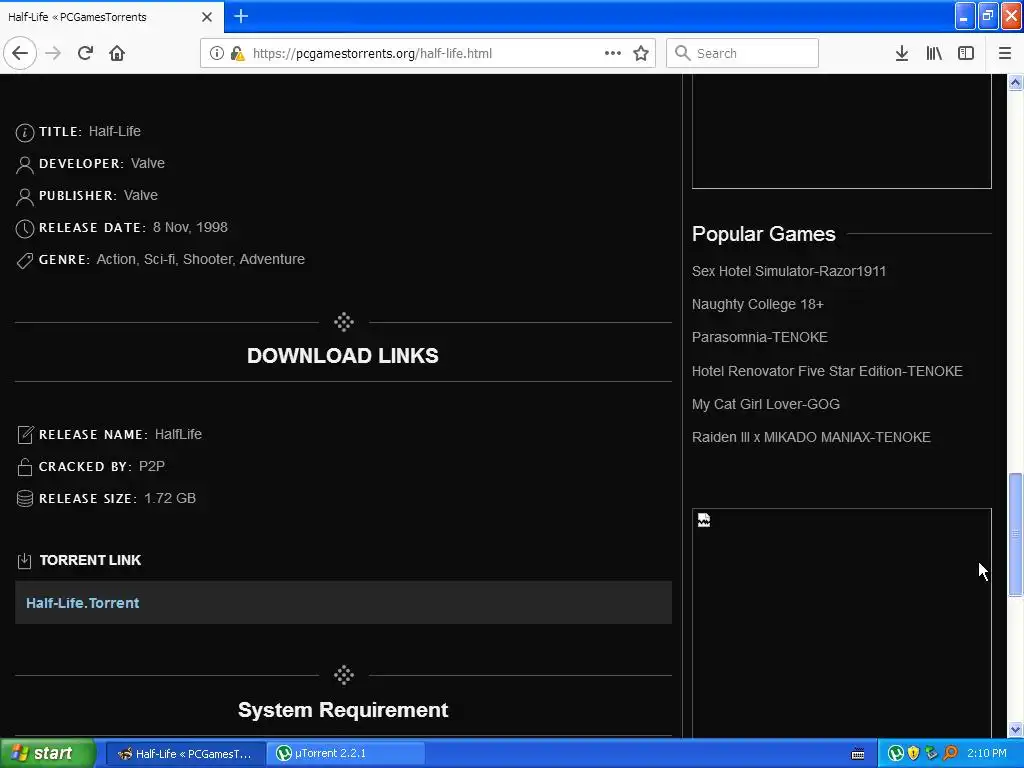This screenshot has width=1024, height=768.
Task: Open My Cat Girl Lover-GOG link
Action: tap(765, 404)
